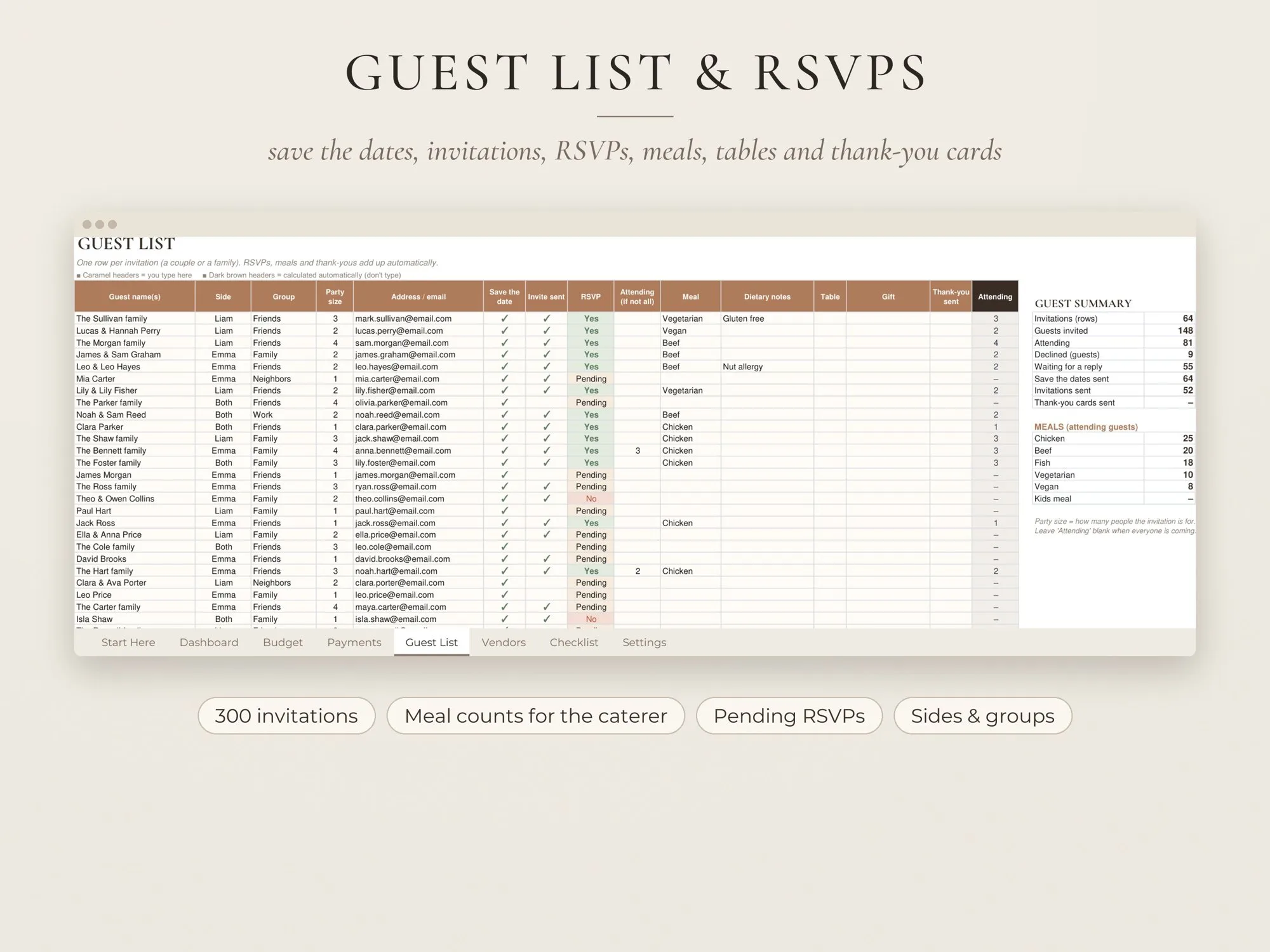
Task: Click the dark Attending column header
Action: pyautogui.click(x=995, y=296)
